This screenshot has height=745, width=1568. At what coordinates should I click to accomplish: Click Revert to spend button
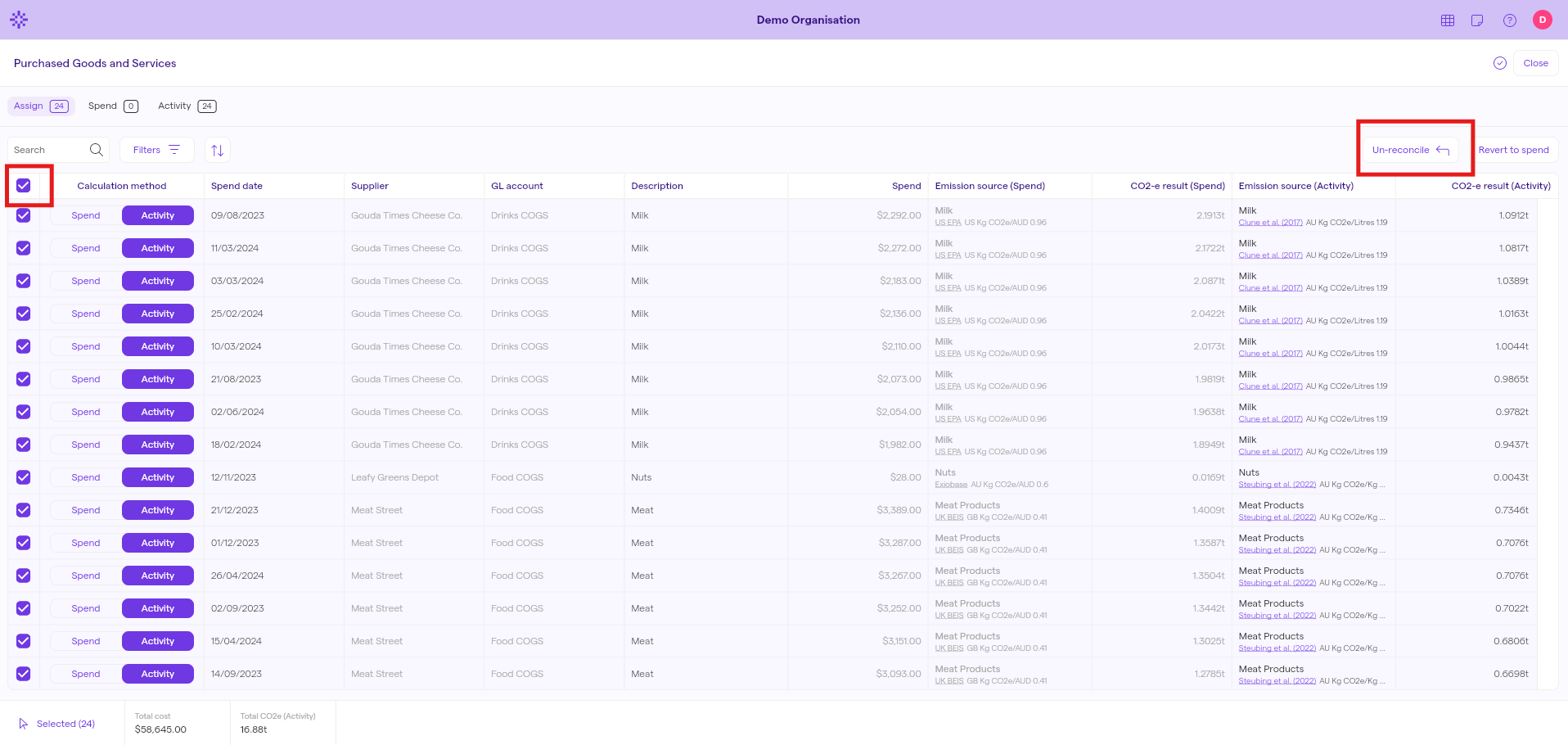pos(1513,150)
